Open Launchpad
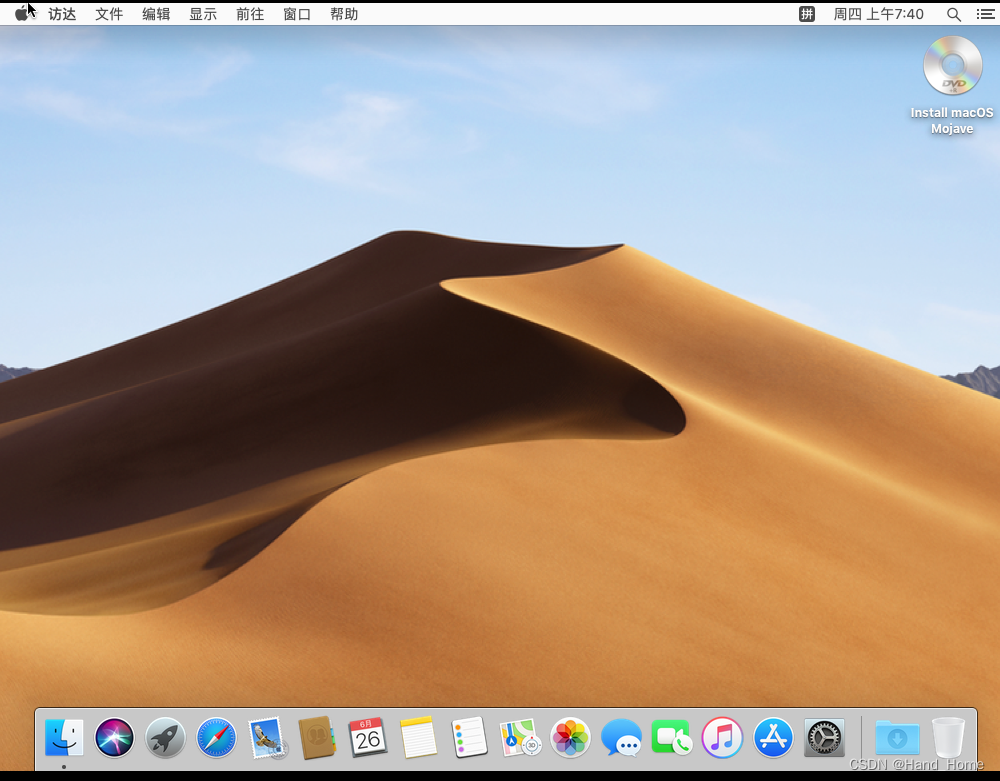Viewport: 1000px width, 781px height. (x=165, y=738)
